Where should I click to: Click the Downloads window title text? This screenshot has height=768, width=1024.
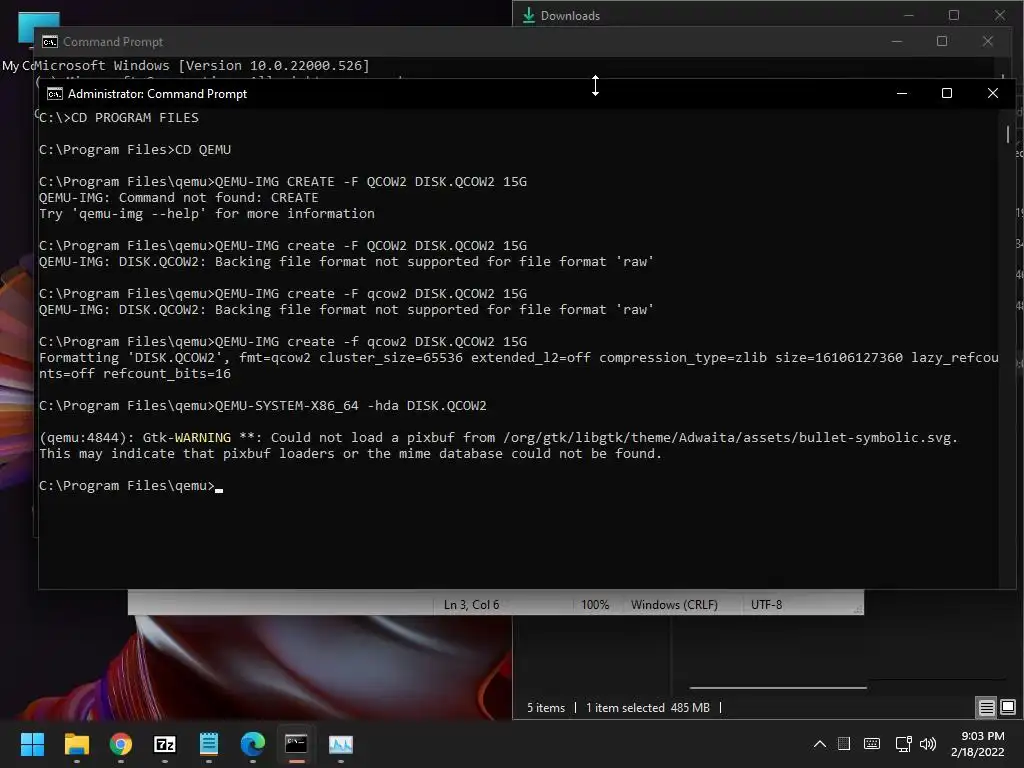pyautogui.click(x=570, y=16)
